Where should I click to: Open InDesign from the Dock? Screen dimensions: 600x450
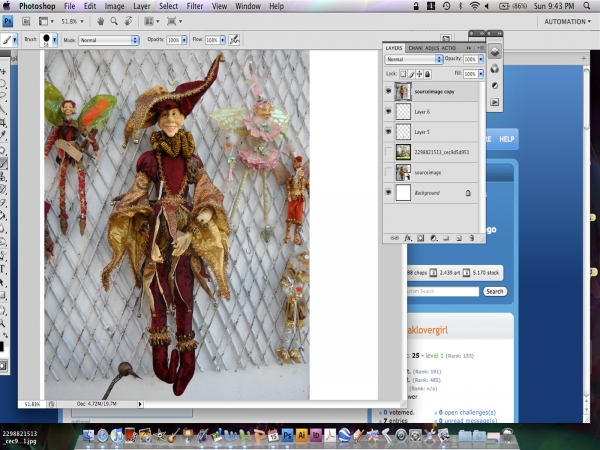(x=316, y=435)
